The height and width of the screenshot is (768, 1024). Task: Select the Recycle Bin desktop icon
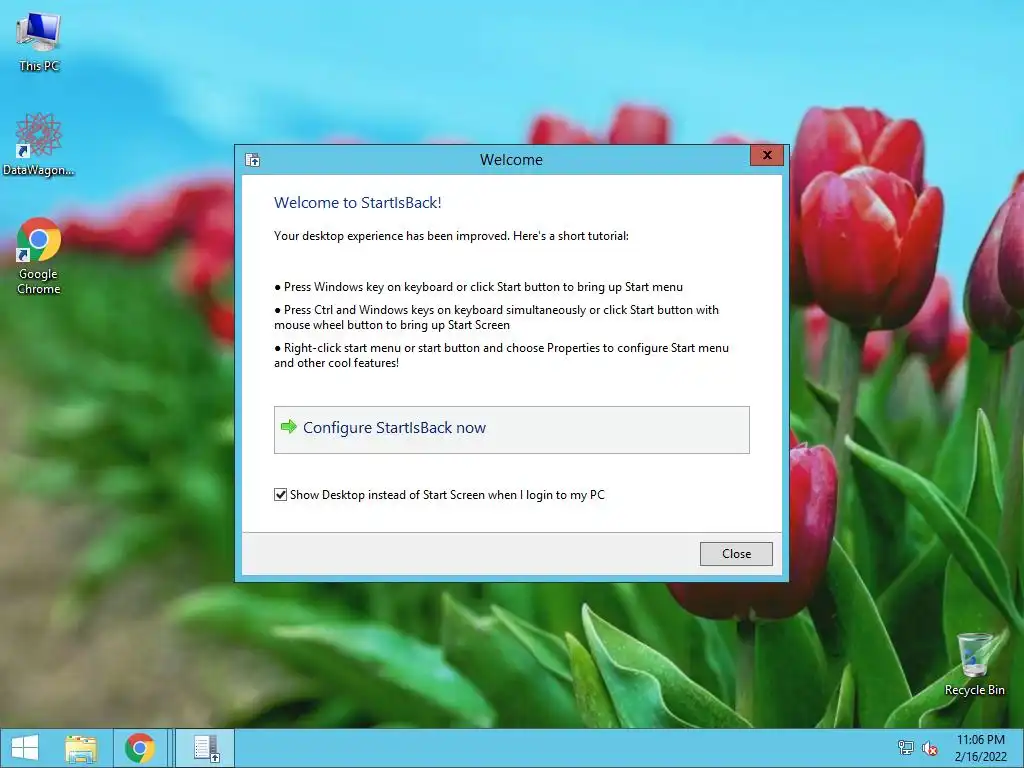974,663
